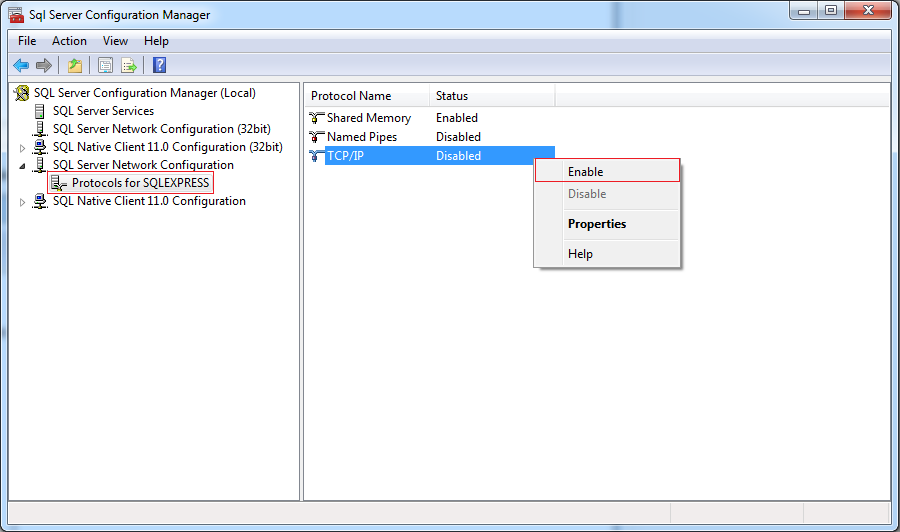Click the SQL Server Network Configuration icon
The image size is (900, 532).
tap(40, 165)
